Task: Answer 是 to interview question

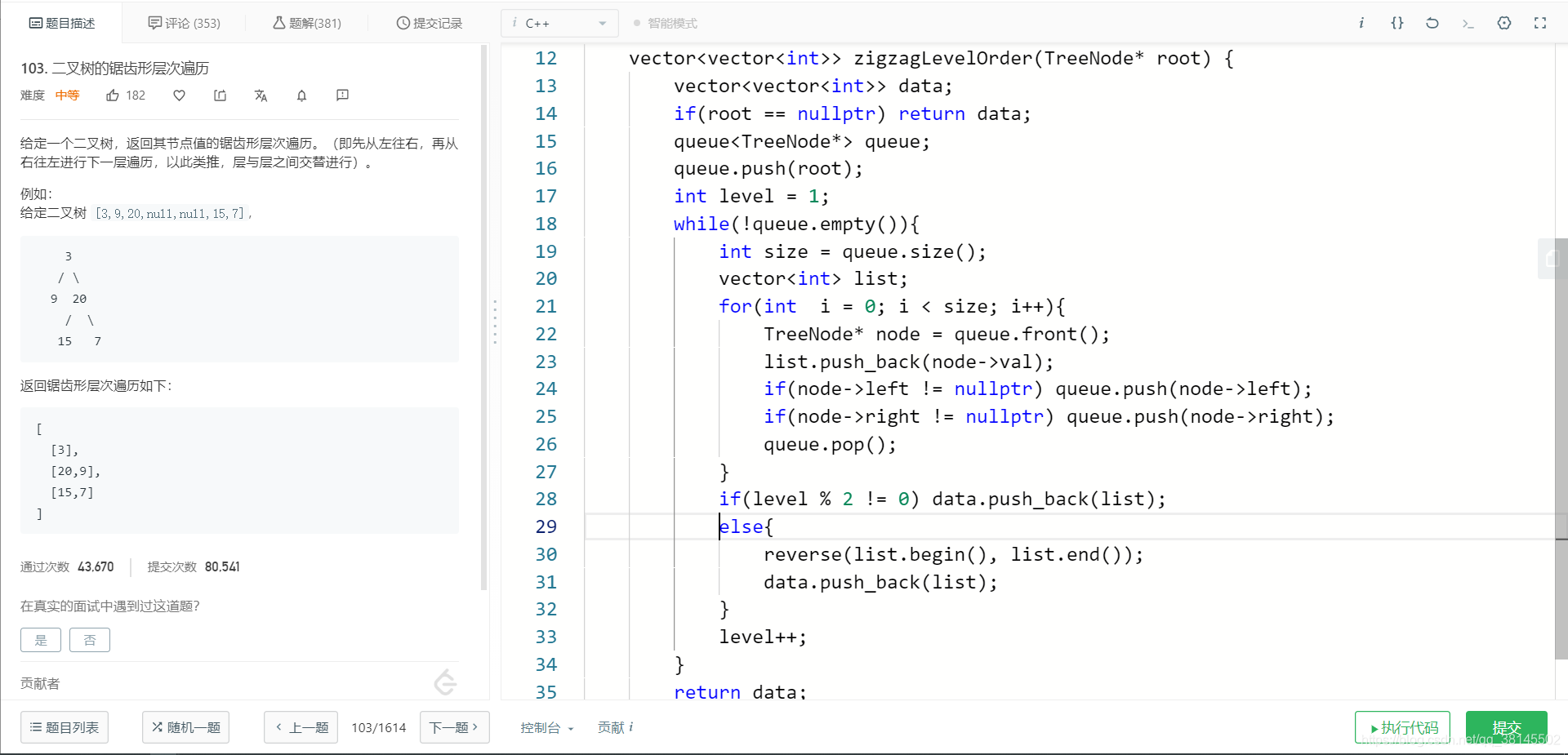Action: point(41,640)
